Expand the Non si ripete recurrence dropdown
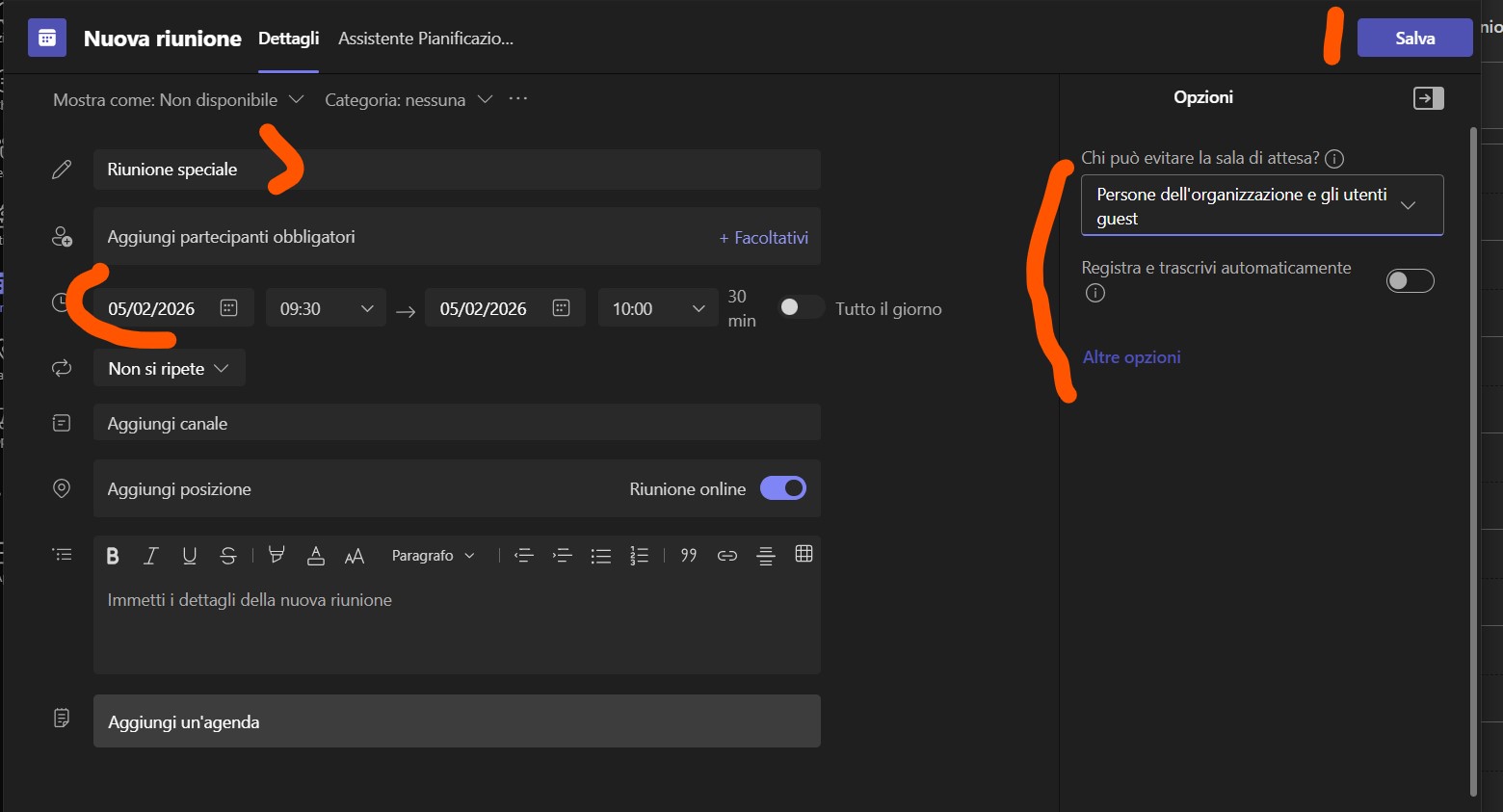The height and width of the screenshot is (812, 1503). click(x=170, y=369)
